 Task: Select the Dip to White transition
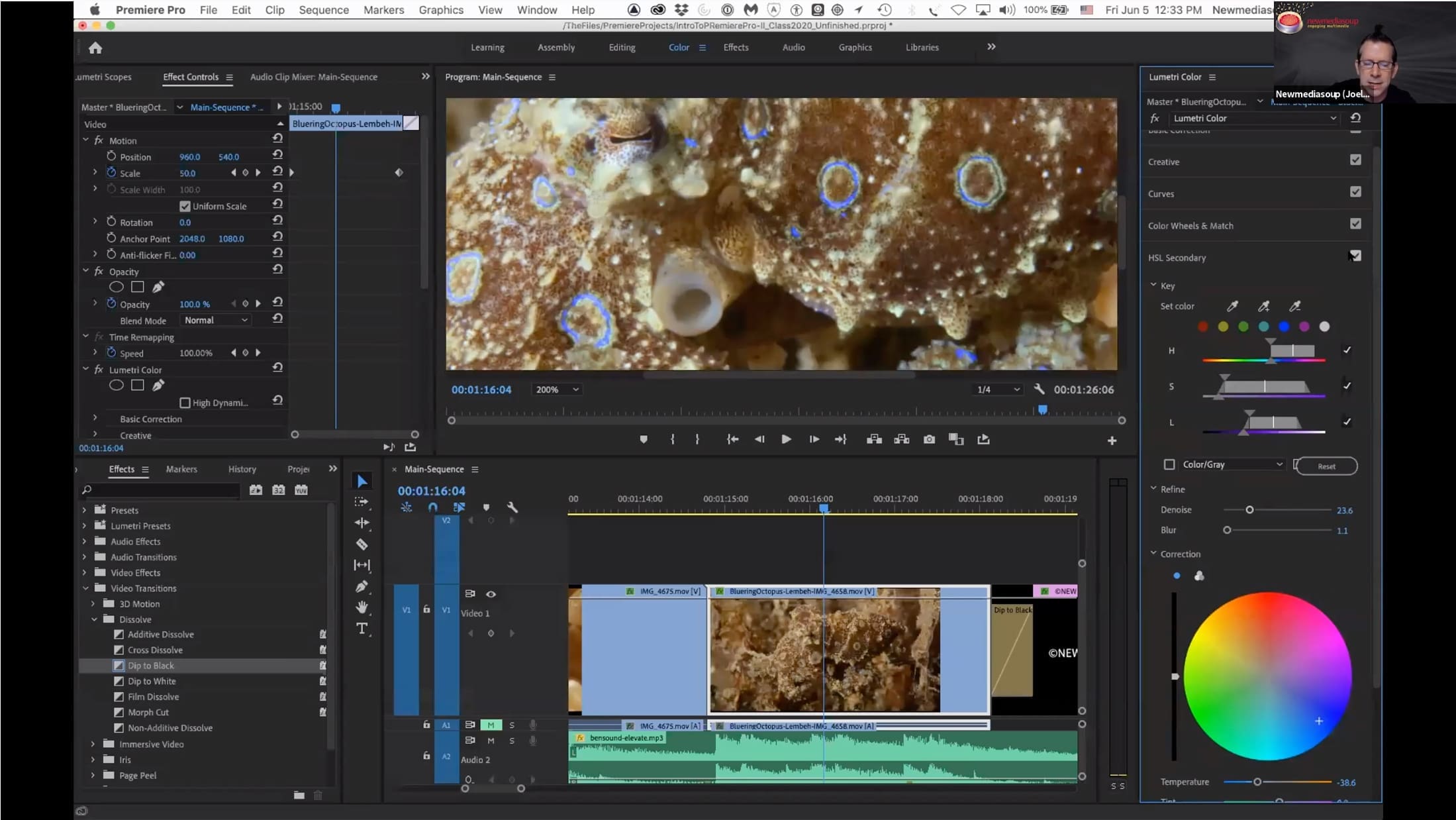(x=152, y=681)
